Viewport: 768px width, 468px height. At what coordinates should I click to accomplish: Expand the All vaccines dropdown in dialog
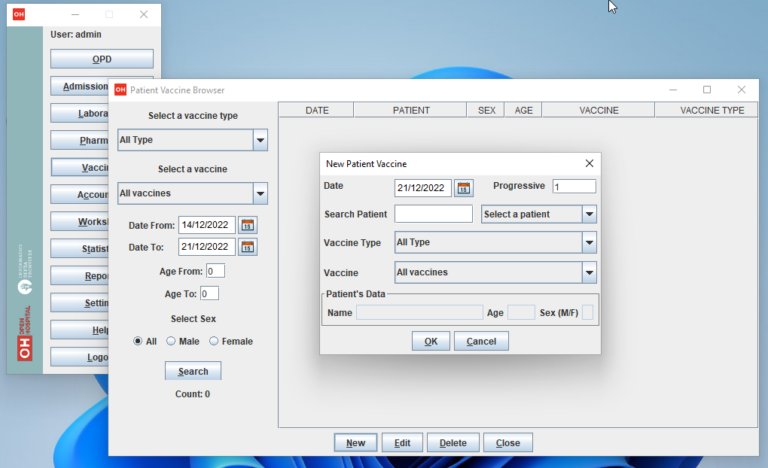pyautogui.click(x=589, y=272)
